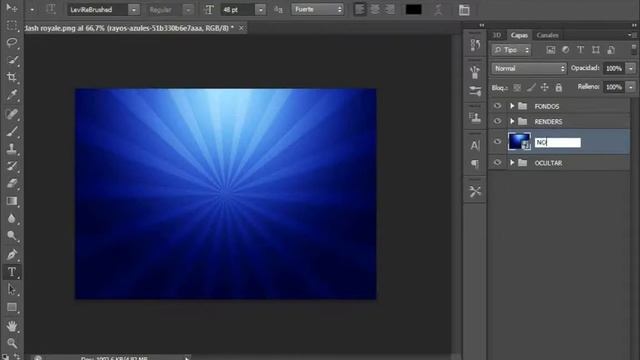Select the Hand tool
Viewport: 640px width, 360px height.
pos(12,326)
